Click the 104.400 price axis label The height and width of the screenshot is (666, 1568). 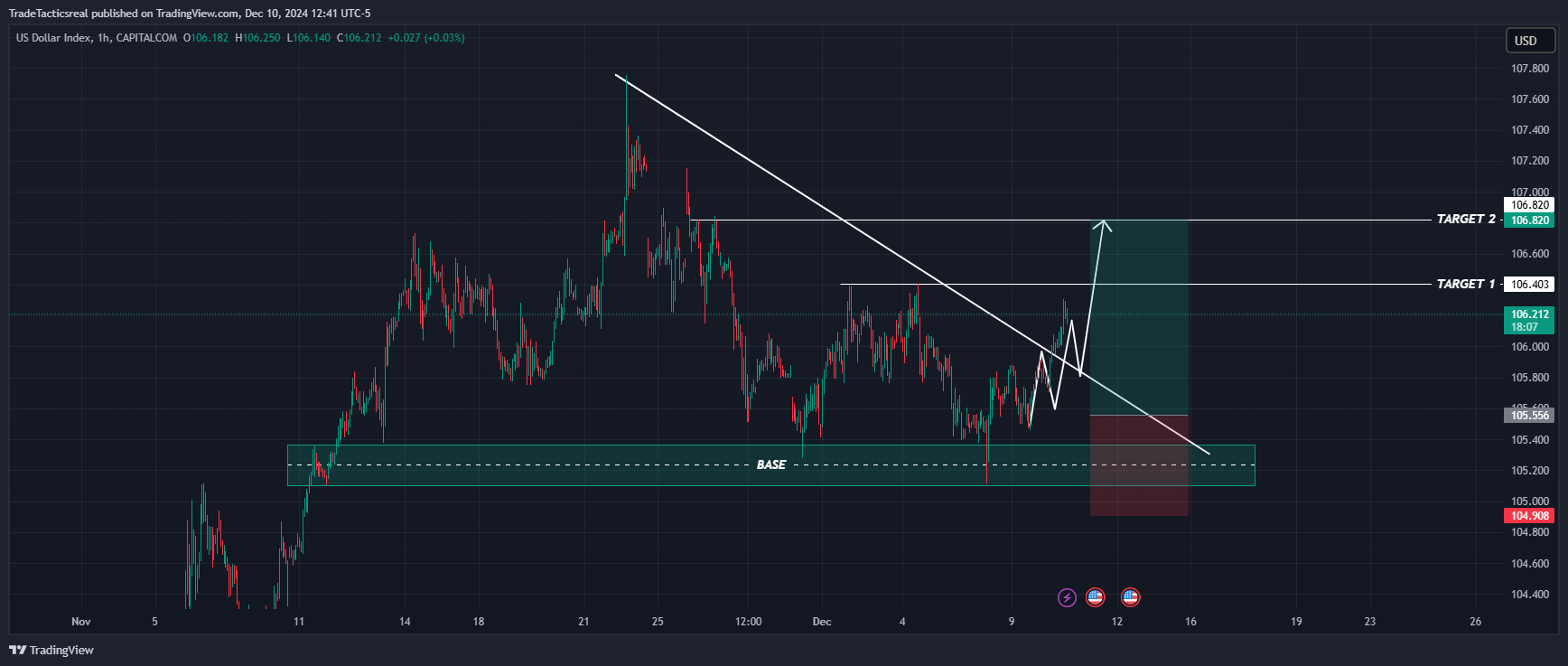[x=1529, y=595]
